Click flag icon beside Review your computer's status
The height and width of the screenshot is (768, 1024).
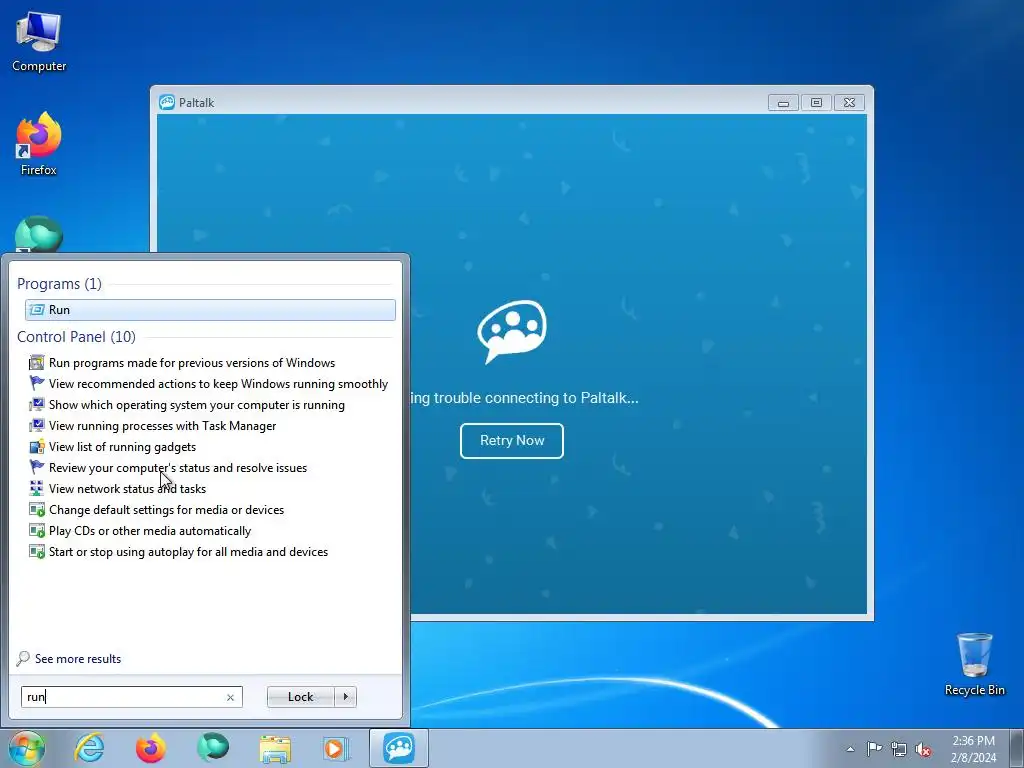coord(37,468)
